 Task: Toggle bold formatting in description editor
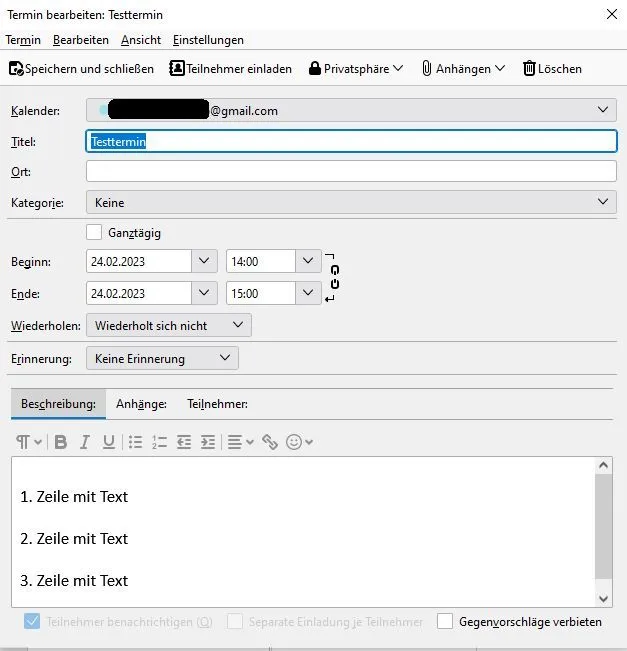(x=61, y=442)
